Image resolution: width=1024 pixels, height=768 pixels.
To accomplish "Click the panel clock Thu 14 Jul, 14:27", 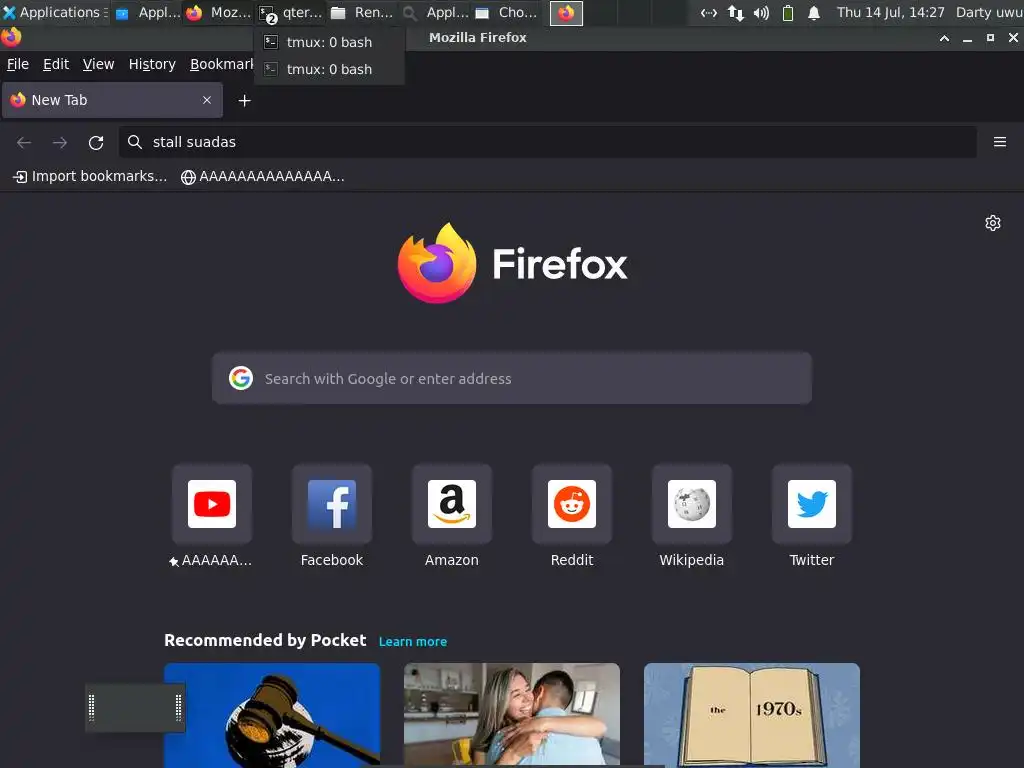I will pos(891,12).
